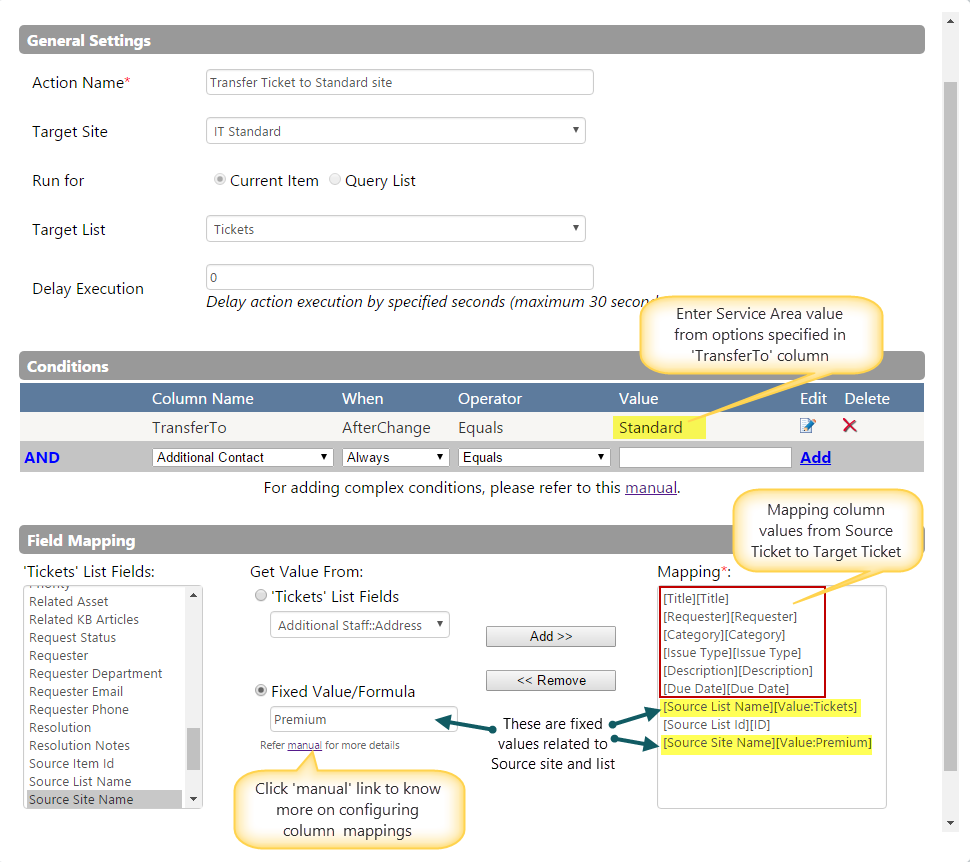Click the Standard value in conditions row
This screenshot has height=862, width=970.
651,428
